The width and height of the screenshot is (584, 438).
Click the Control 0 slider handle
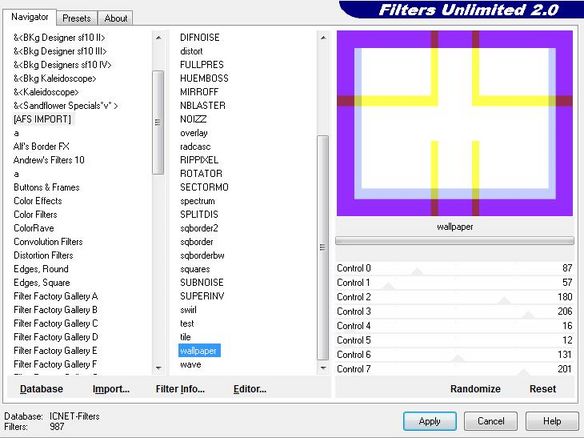coord(417,272)
